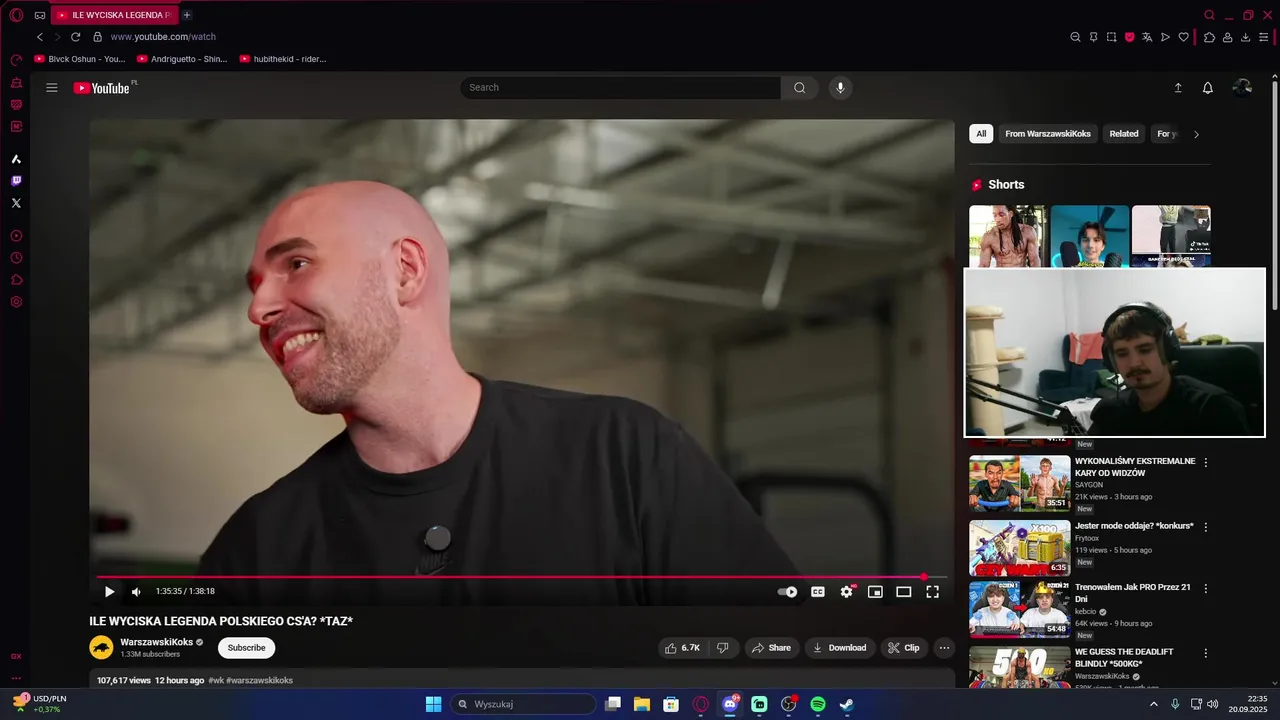Play the paused YouTube video
This screenshot has width=1280, height=720.
point(109,592)
